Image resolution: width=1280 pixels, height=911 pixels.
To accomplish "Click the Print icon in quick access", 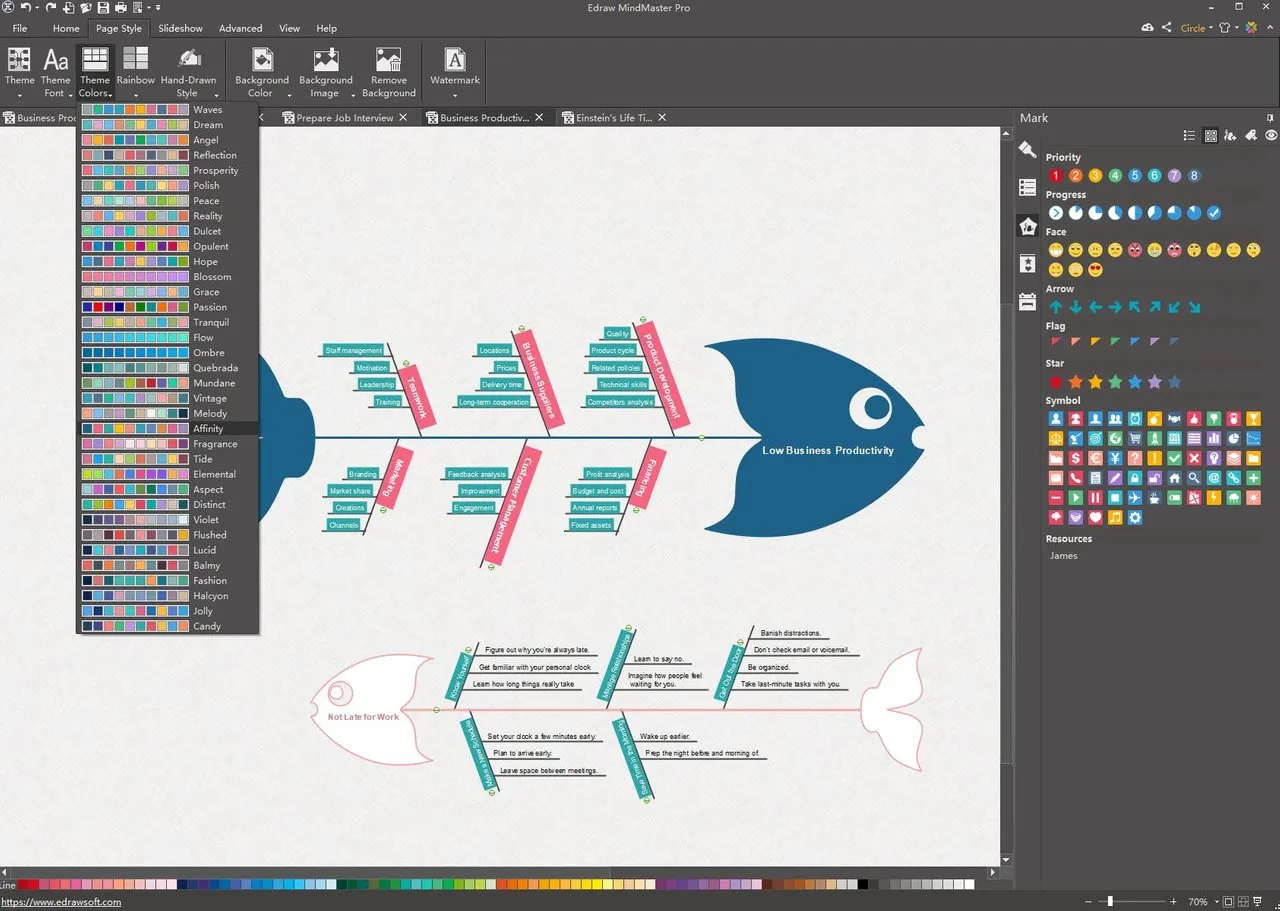I will 120,8.
